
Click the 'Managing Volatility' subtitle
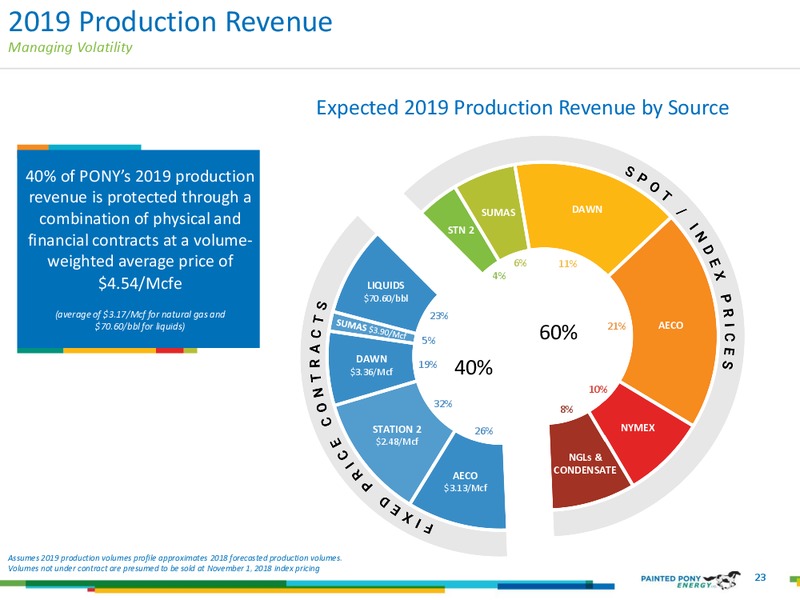click(70, 47)
